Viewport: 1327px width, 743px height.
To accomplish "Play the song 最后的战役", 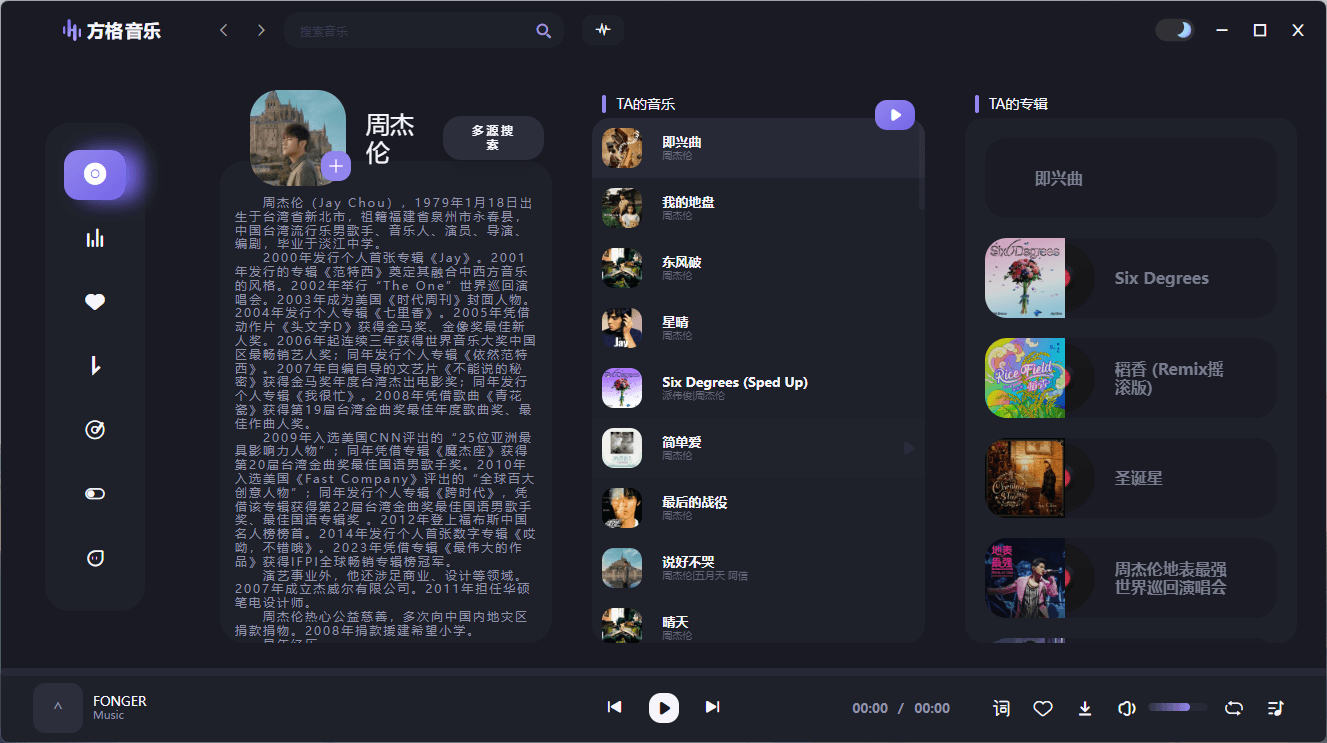I will (758, 508).
